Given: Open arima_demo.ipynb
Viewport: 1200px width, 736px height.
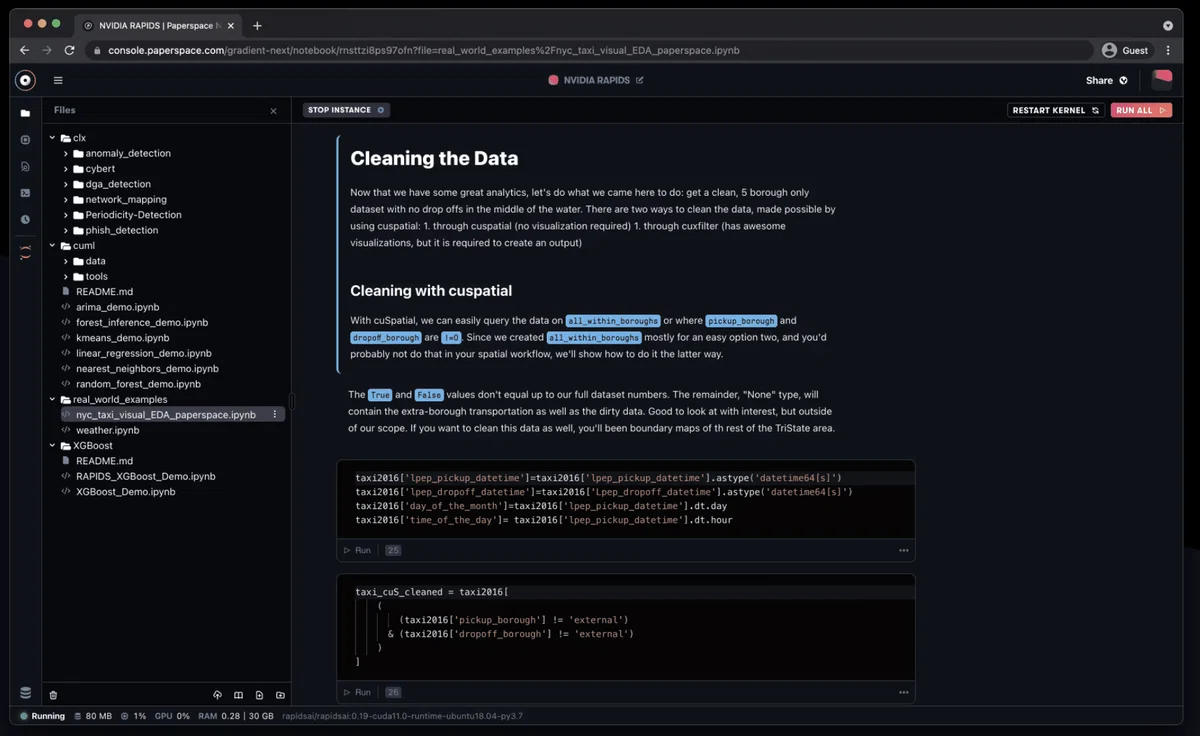Looking at the screenshot, I should 117,307.
